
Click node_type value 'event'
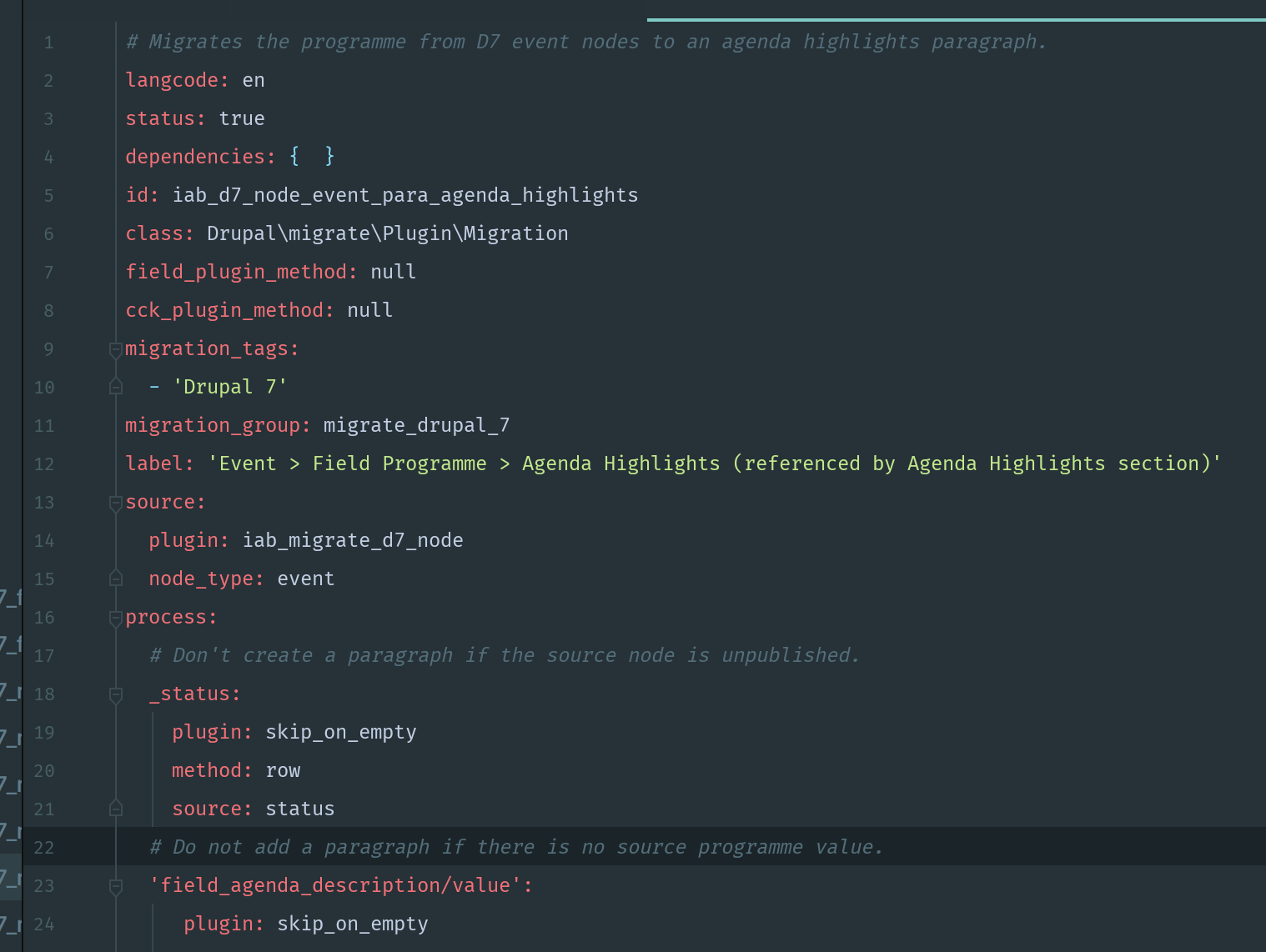[306, 579]
